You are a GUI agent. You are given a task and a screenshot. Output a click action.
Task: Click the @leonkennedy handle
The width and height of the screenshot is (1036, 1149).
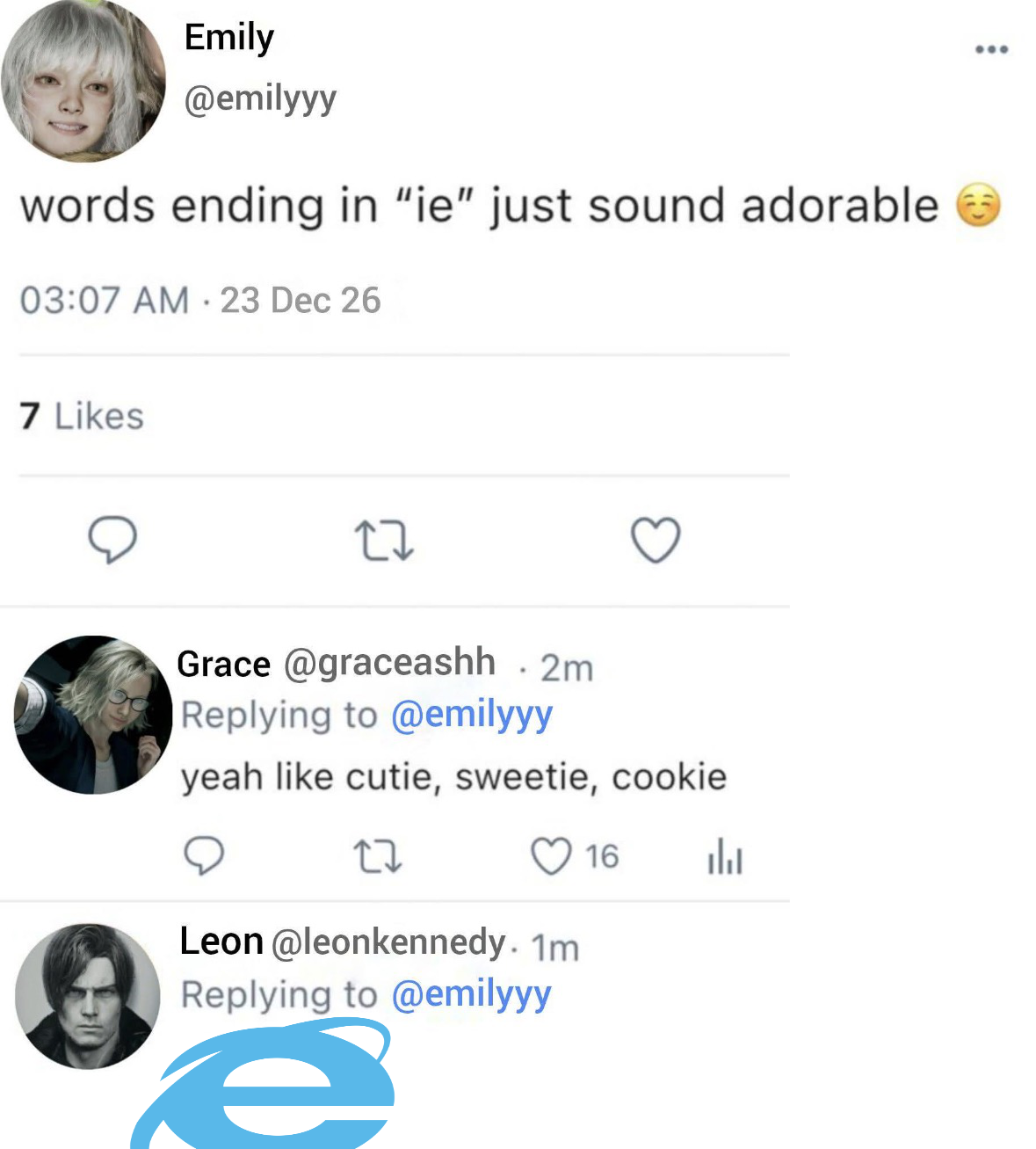pyautogui.click(x=388, y=942)
